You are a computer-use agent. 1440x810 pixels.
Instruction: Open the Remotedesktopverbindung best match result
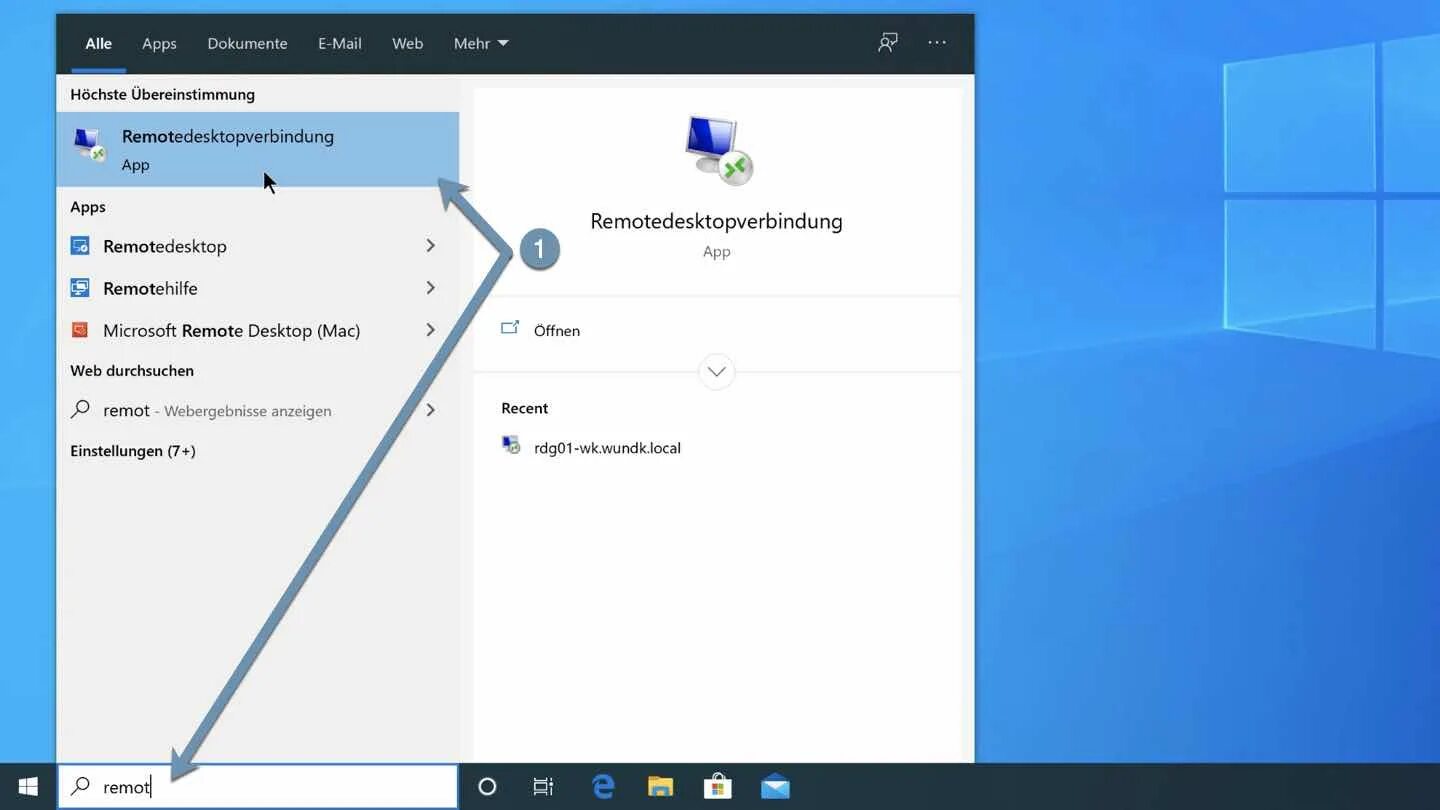pos(258,149)
